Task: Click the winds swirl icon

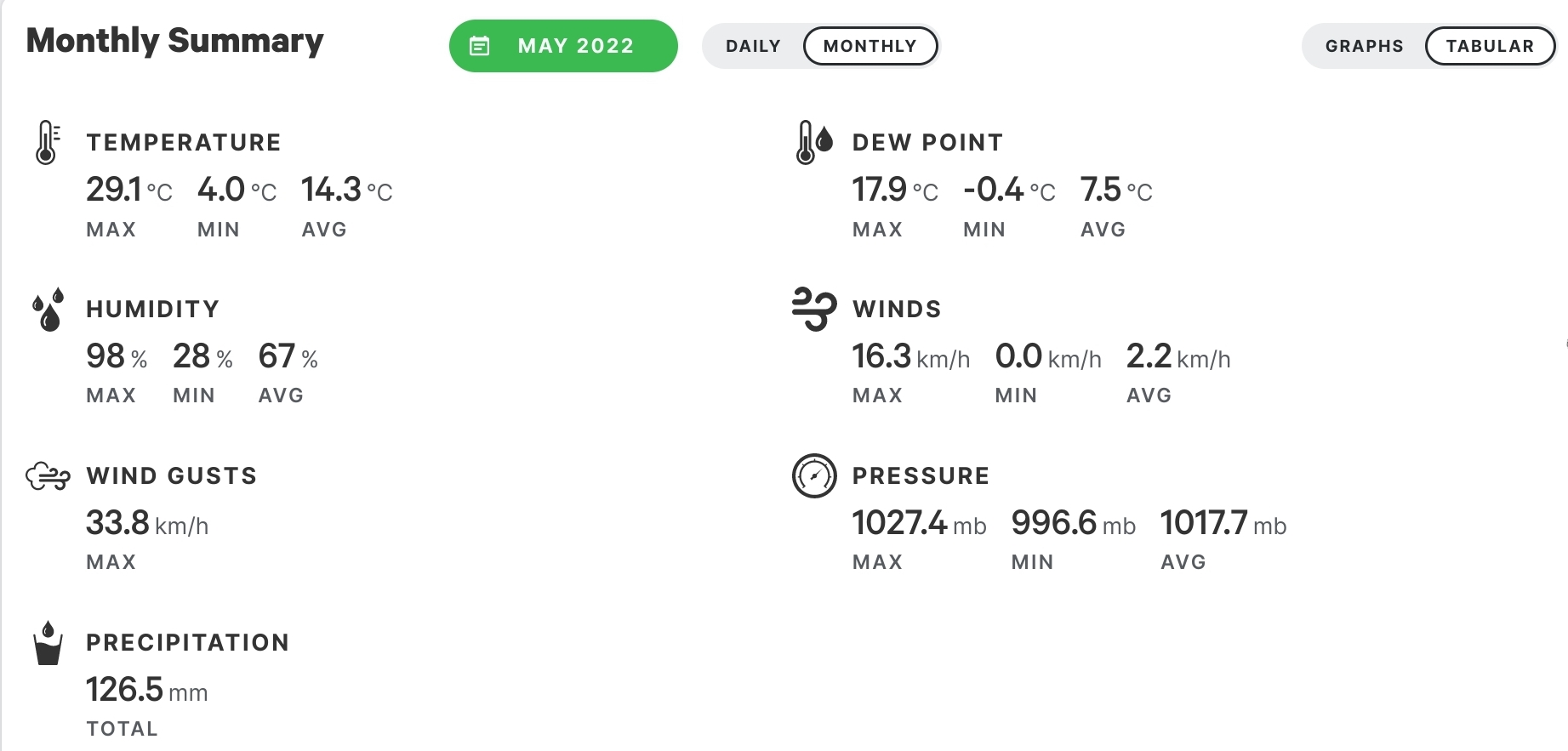Action: [x=813, y=308]
